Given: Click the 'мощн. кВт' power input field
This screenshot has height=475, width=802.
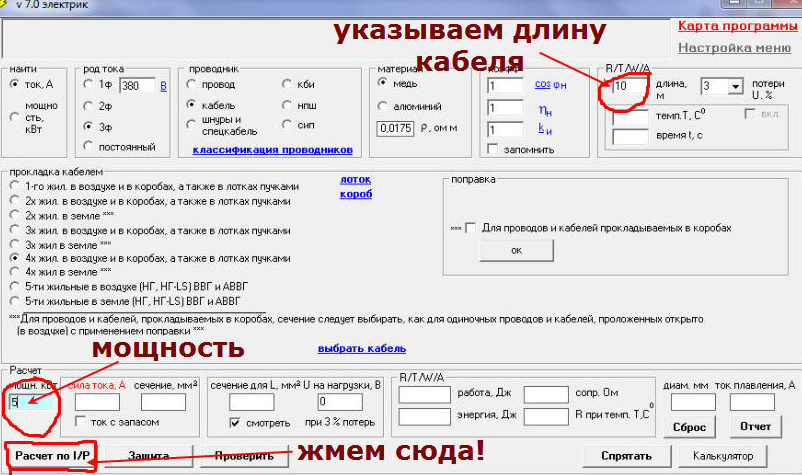Looking at the screenshot, I should [x=30, y=402].
